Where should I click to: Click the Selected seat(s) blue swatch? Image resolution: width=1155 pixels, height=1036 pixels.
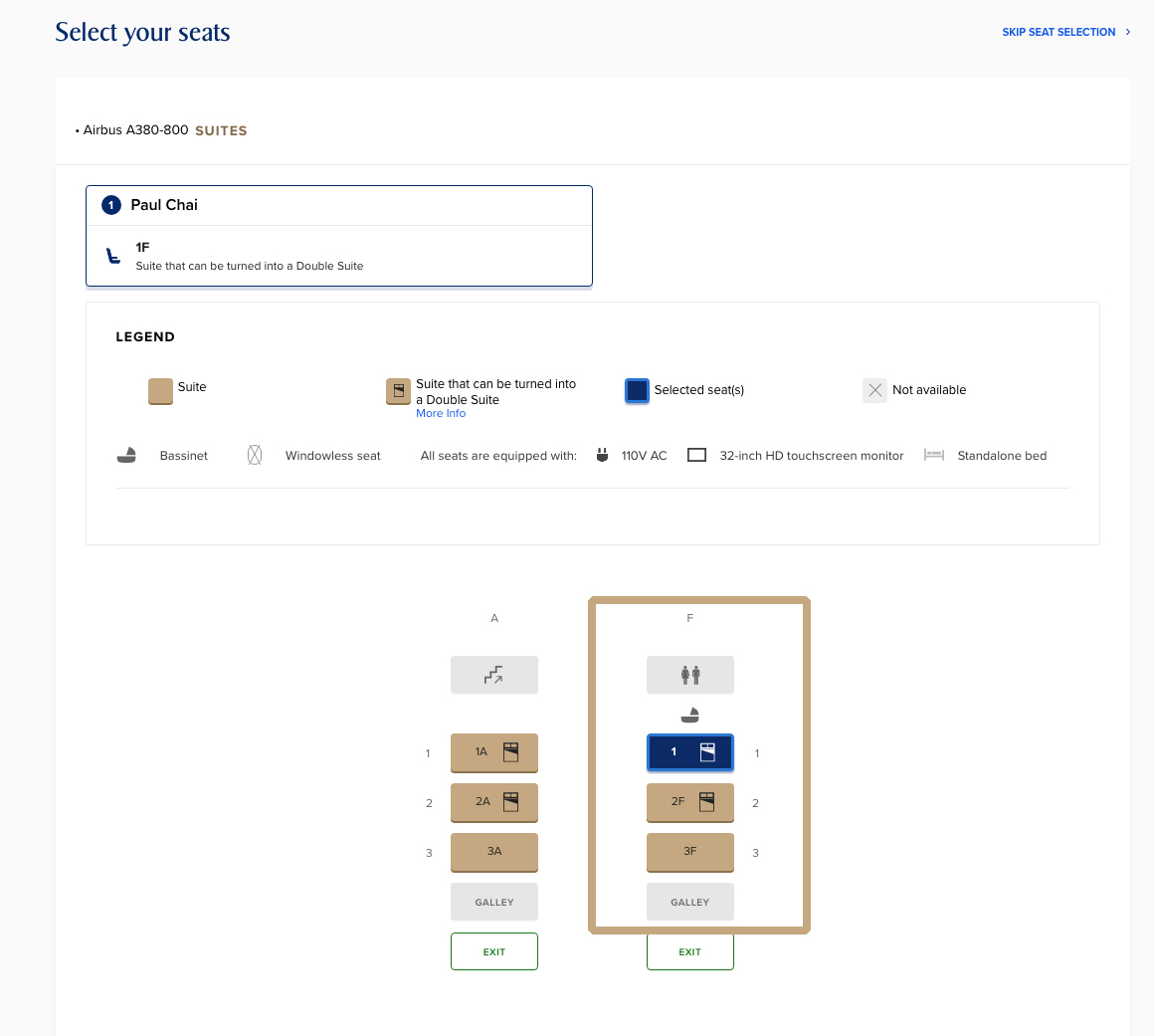[637, 390]
